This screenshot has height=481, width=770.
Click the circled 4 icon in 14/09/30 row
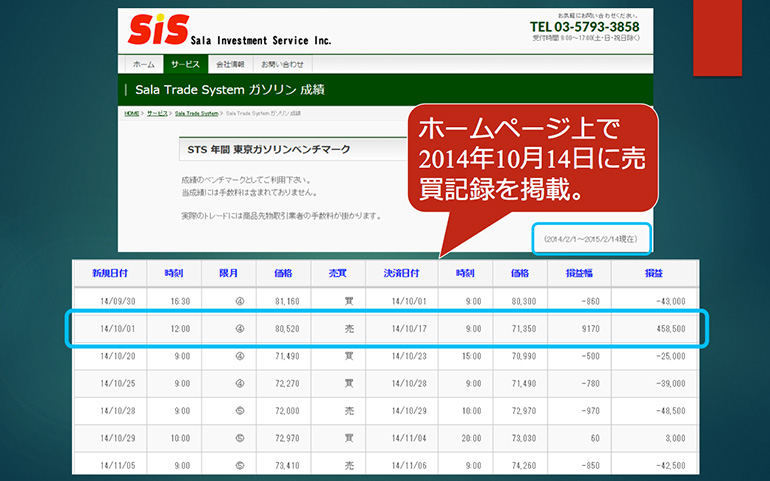point(227,299)
